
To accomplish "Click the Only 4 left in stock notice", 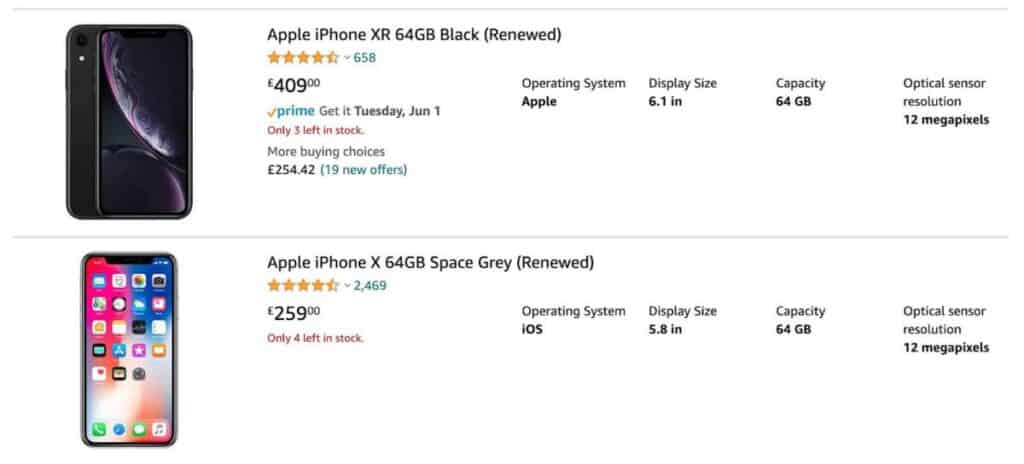I will (x=315, y=339).
